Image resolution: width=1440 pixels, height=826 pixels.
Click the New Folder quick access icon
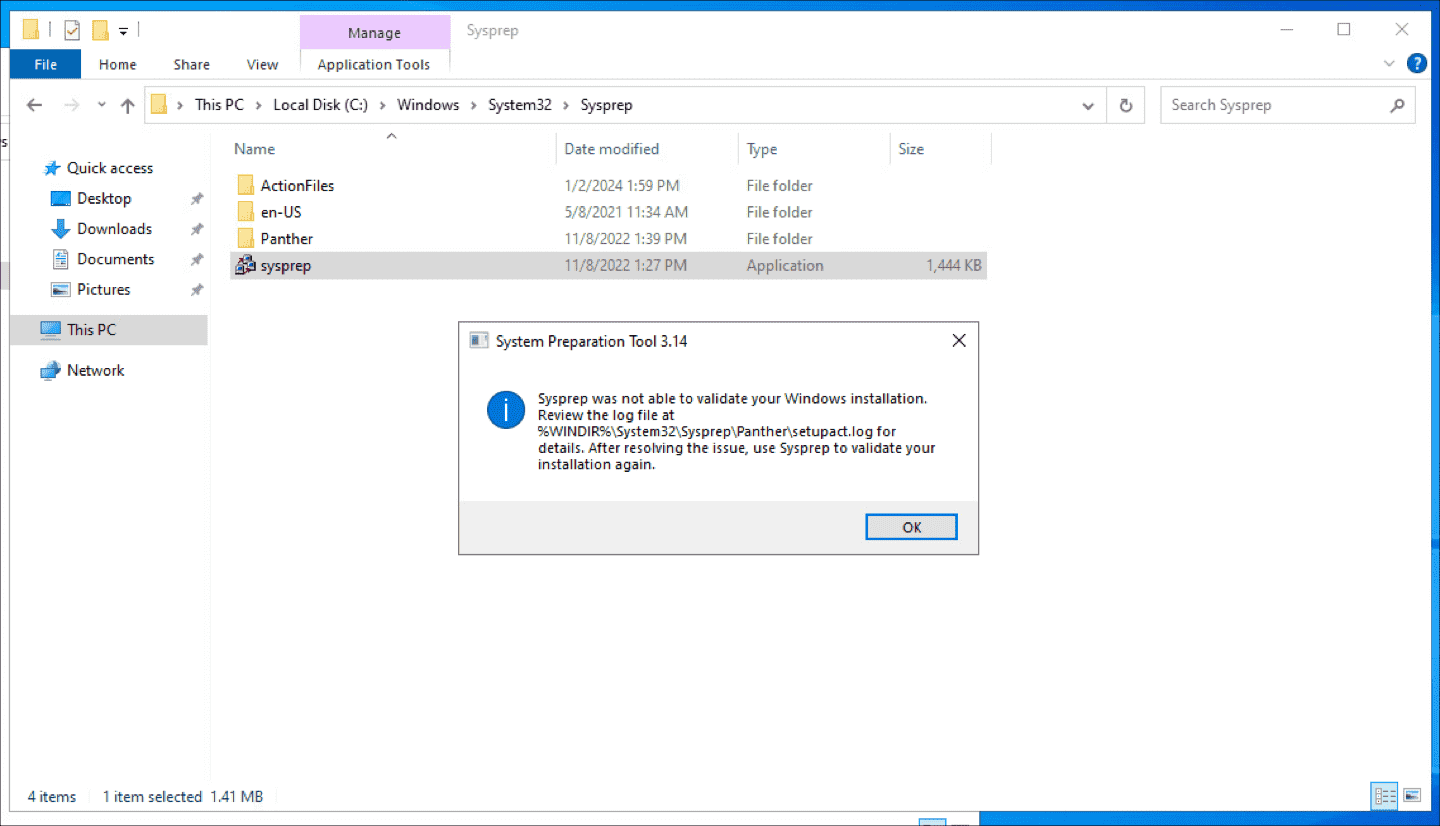click(100, 30)
